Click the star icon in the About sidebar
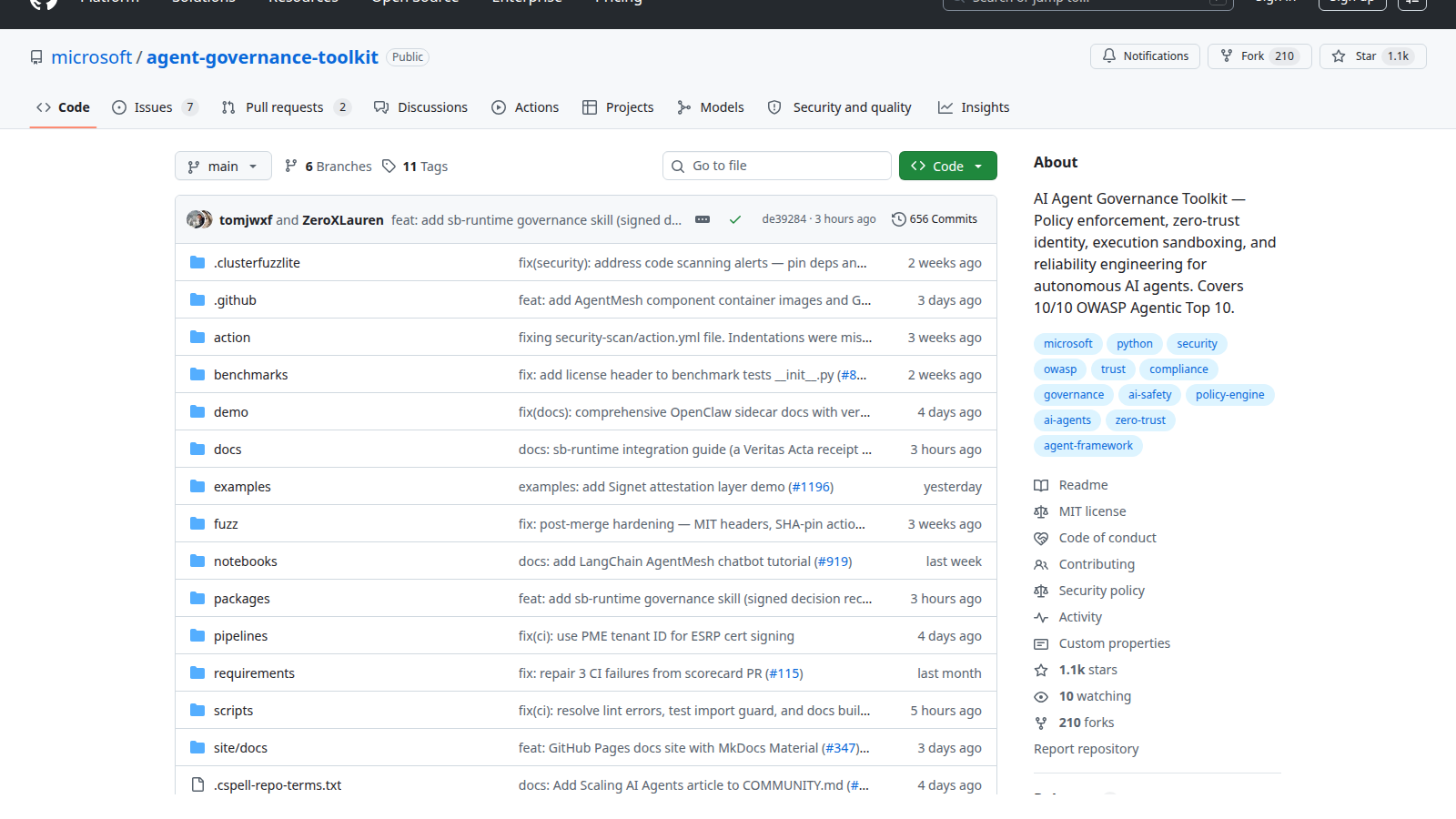Screen dimensions: 1456x819 (x=1041, y=670)
